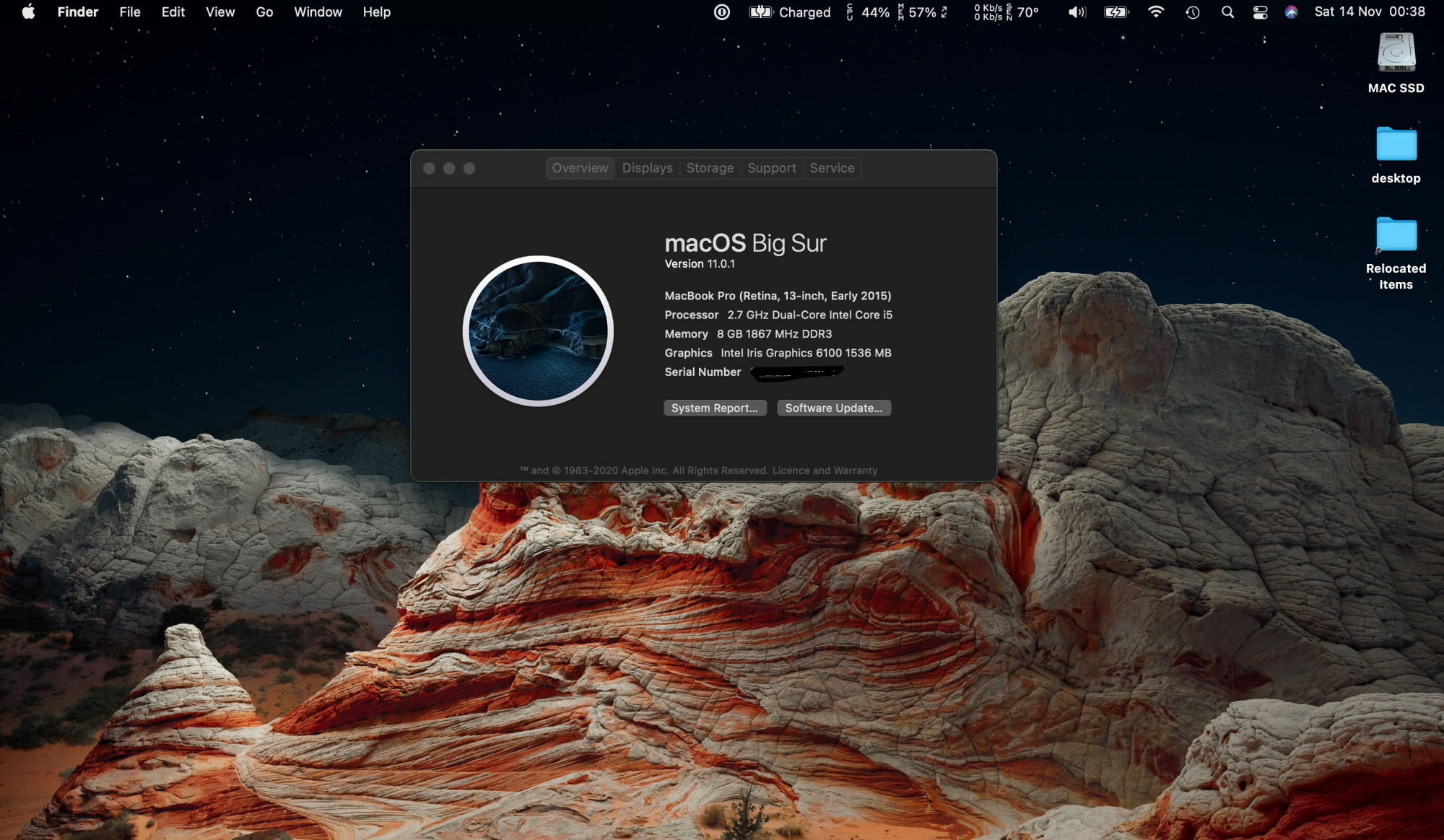Click the macOS Big Sur logo image
The height and width of the screenshot is (840, 1444).
tap(538, 331)
